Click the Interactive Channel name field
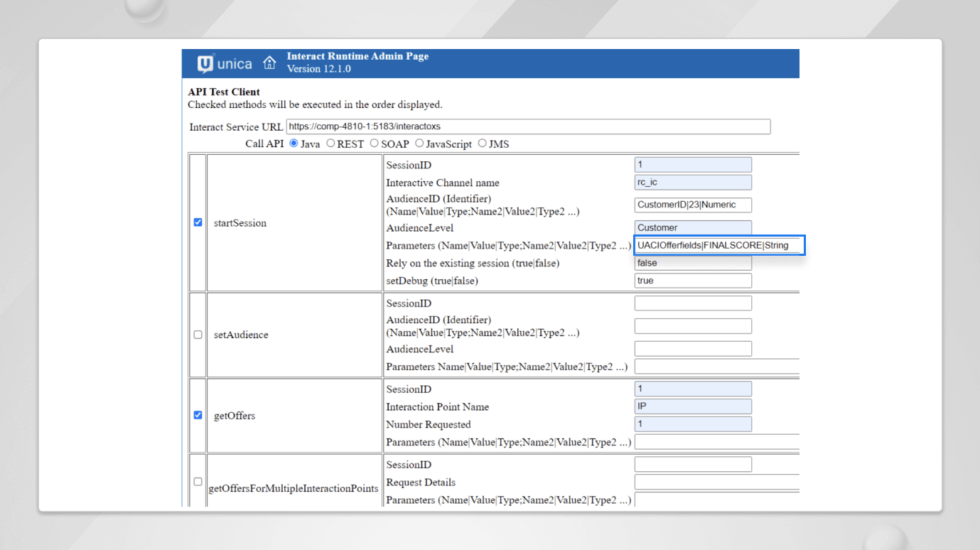980x550 pixels. click(x=693, y=182)
